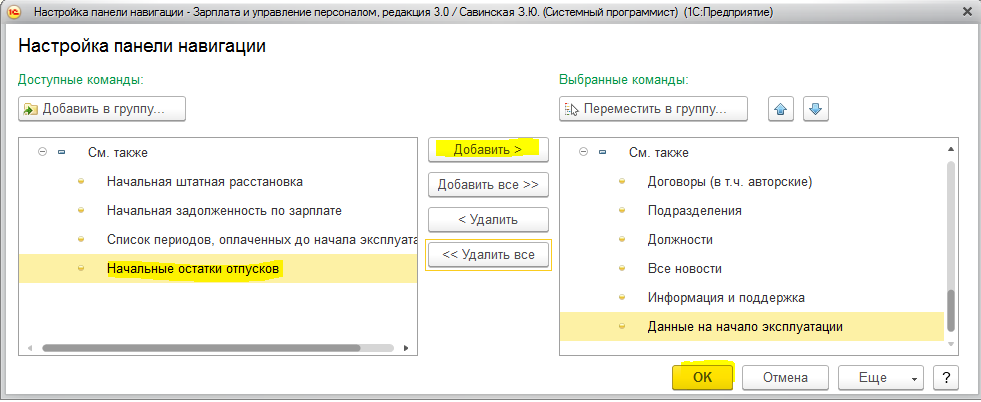This screenshot has width=981, height=402.
Task: Click the '< Удалить' button
Action: pos(488,219)
